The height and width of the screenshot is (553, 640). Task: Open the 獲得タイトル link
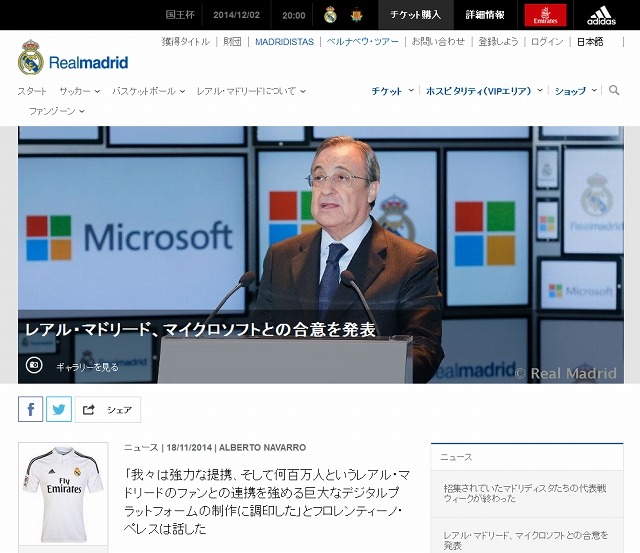click(186, 42)
